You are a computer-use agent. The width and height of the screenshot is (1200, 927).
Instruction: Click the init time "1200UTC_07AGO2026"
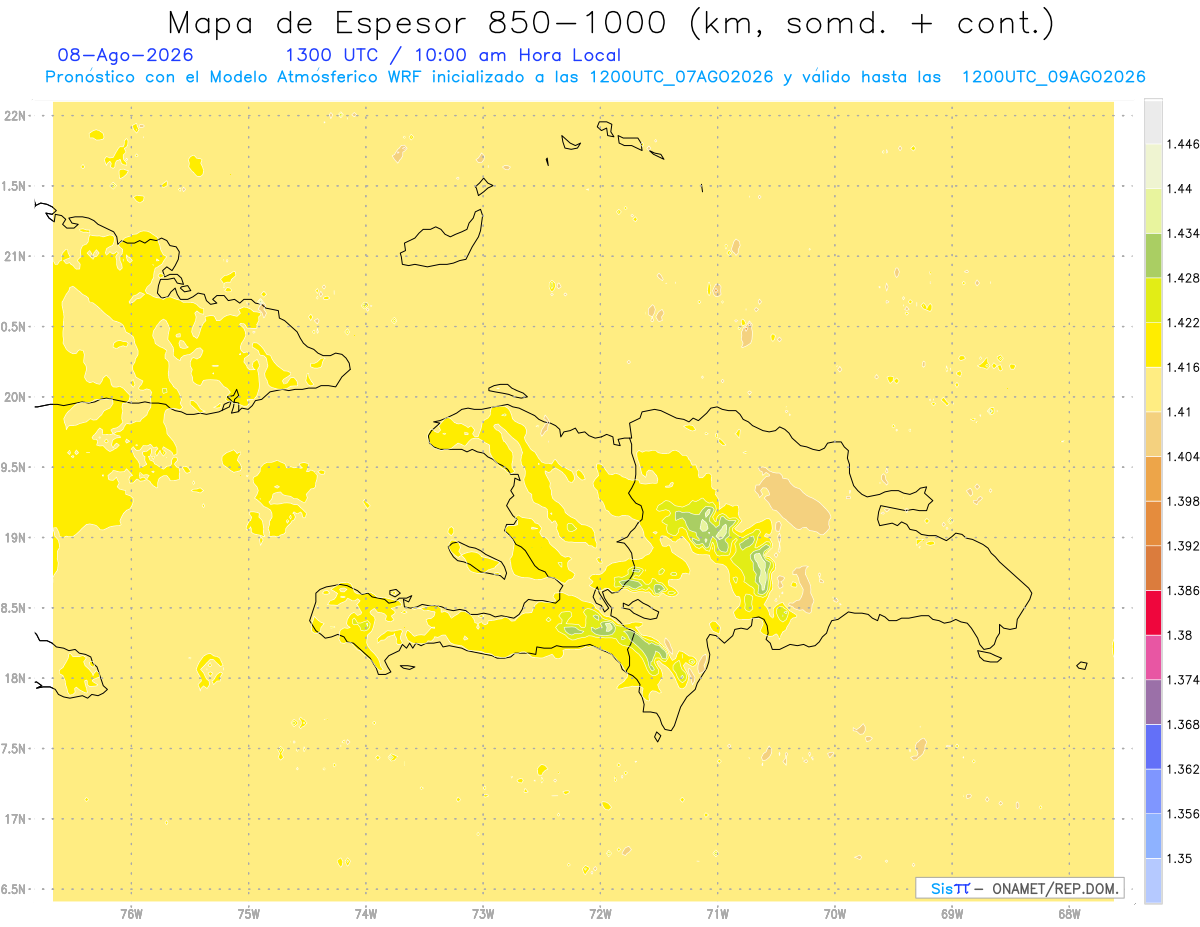tap(681, 77)
